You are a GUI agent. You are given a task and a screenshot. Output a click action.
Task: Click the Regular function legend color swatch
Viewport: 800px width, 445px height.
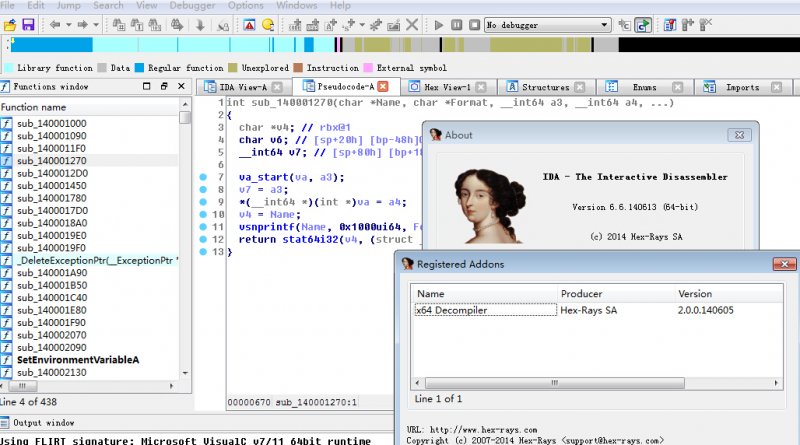click(139, 68)
